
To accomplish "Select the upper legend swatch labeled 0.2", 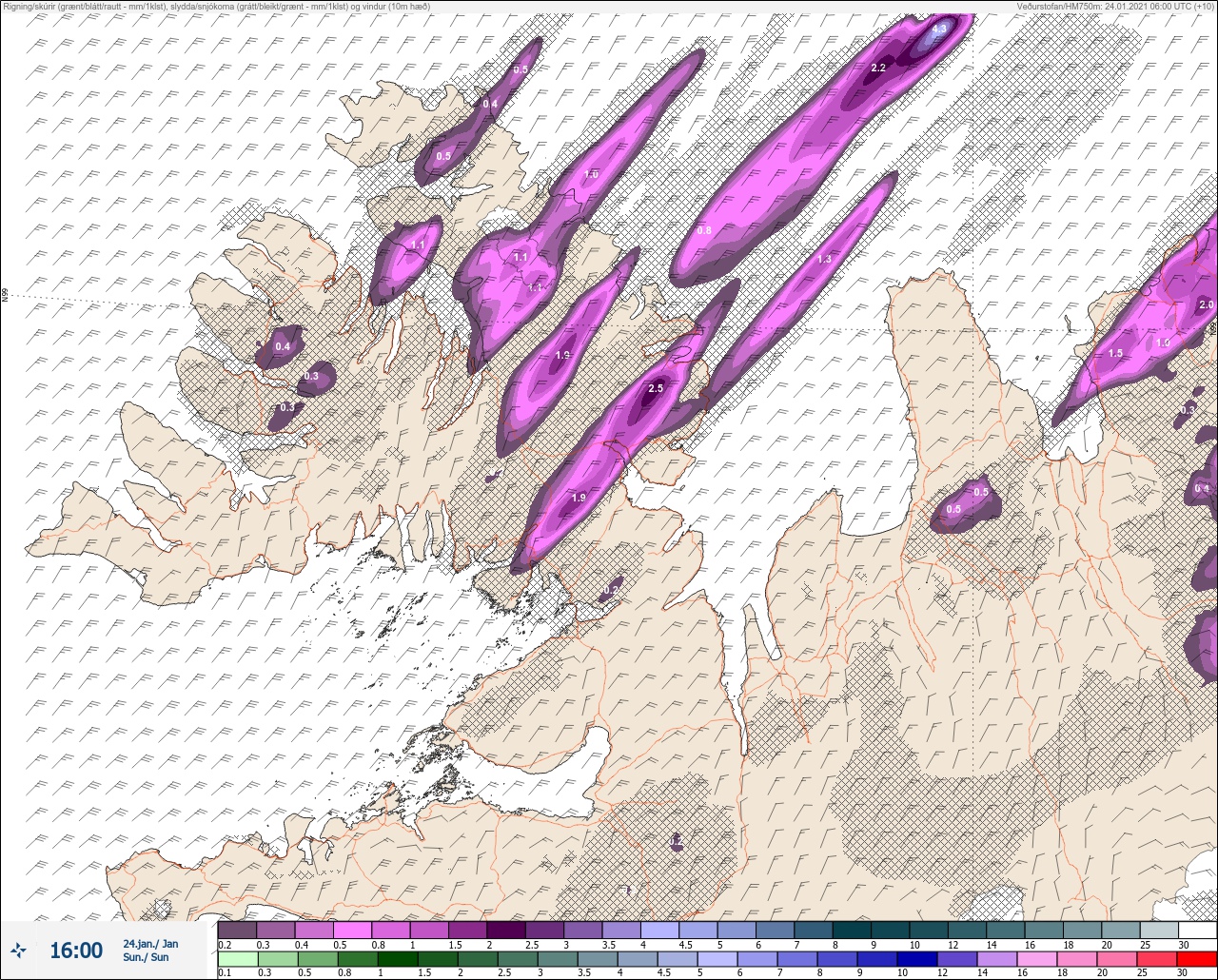I will [237, 930].
